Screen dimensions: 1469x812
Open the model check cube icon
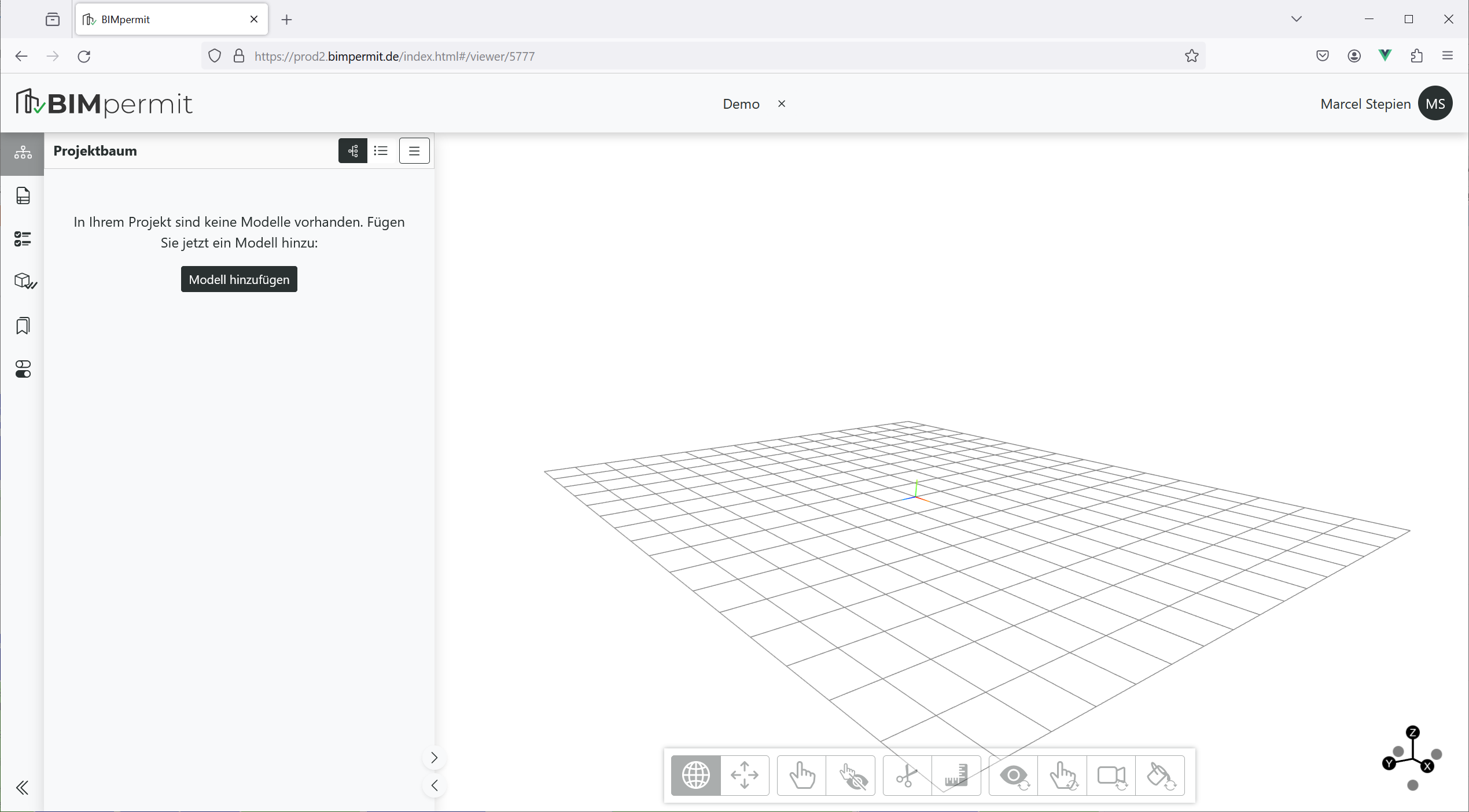pos(25,282)
